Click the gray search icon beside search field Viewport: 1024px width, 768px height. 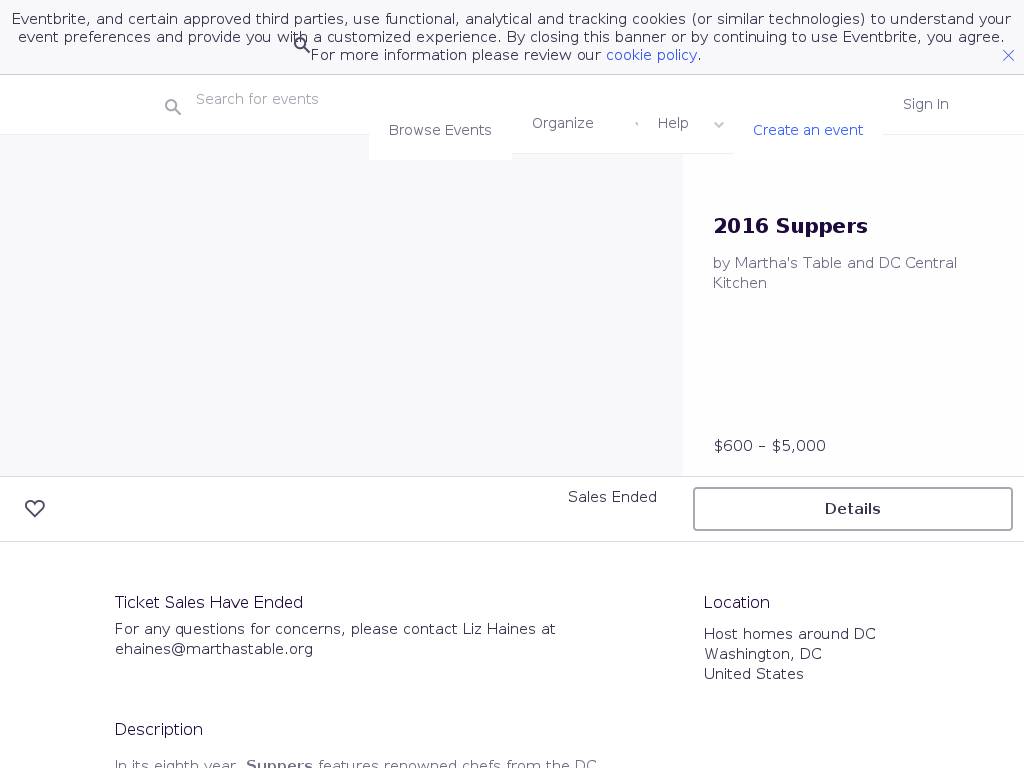[173, 107]
